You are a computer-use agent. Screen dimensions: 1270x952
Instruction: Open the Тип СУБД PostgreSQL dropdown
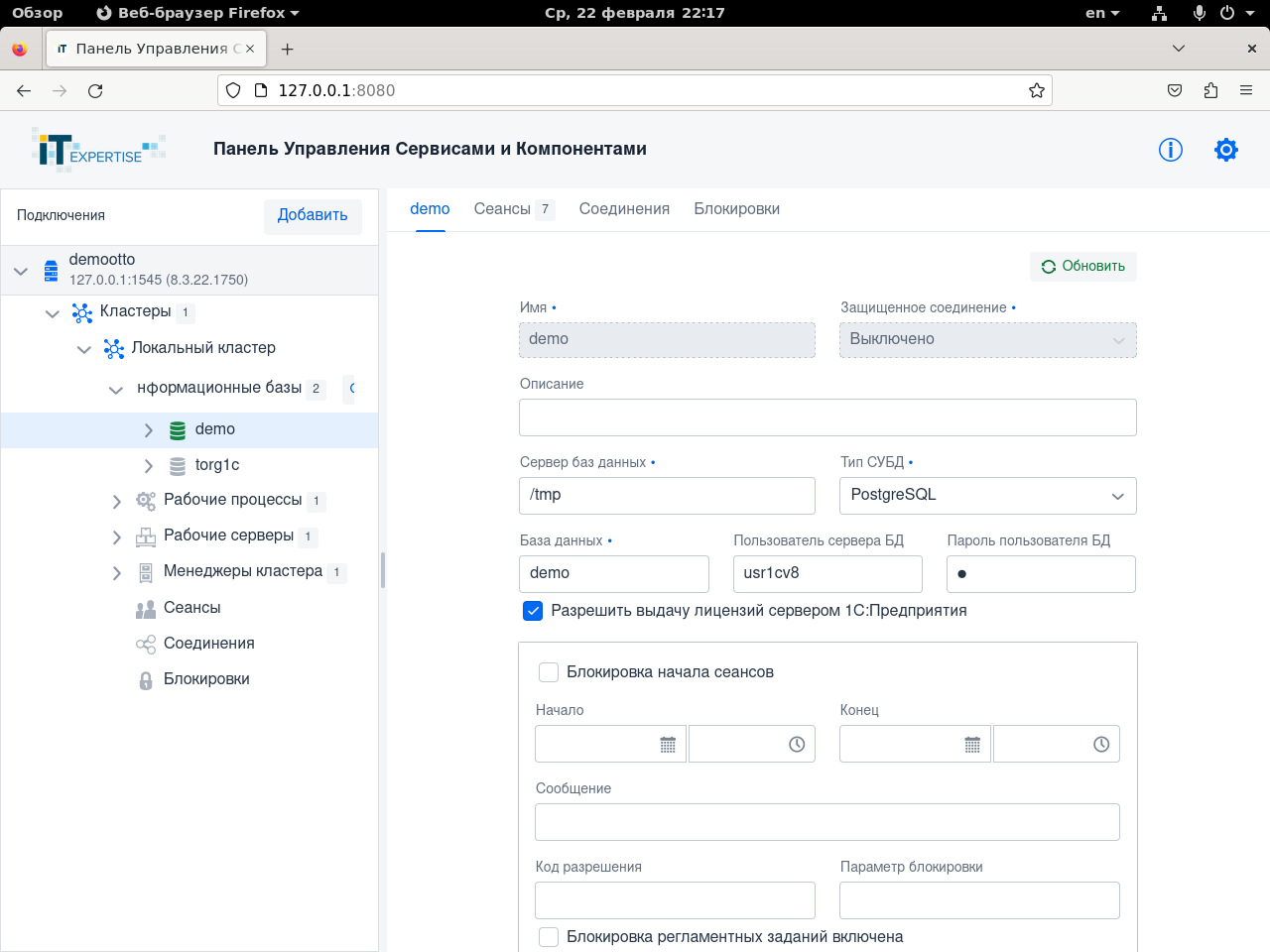pyautogui.click(x=987, y=496)
